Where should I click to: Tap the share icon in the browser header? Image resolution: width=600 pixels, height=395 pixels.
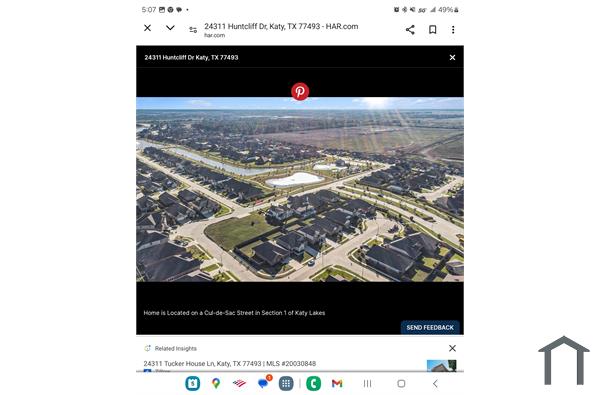[410, 29]
